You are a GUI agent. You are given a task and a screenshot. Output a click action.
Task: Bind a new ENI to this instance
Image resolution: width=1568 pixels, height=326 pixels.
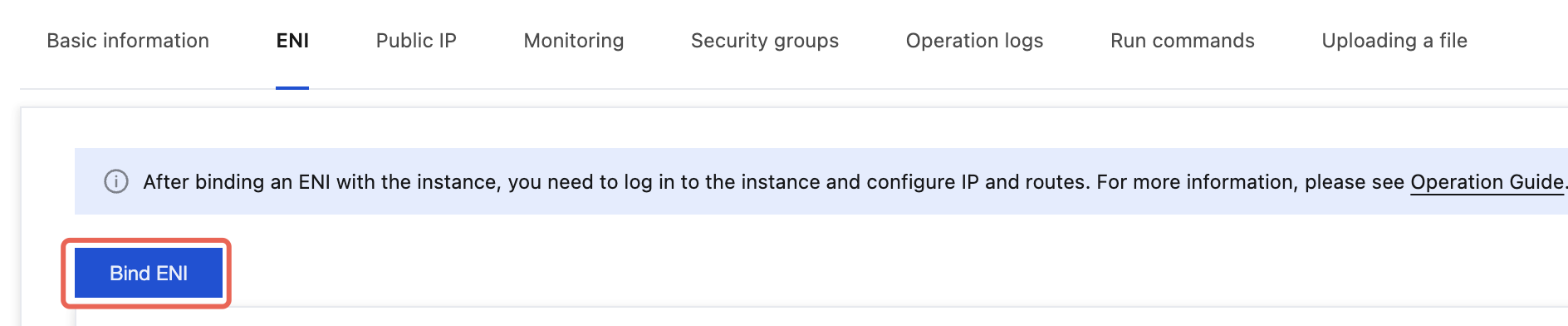pos(149,273)
